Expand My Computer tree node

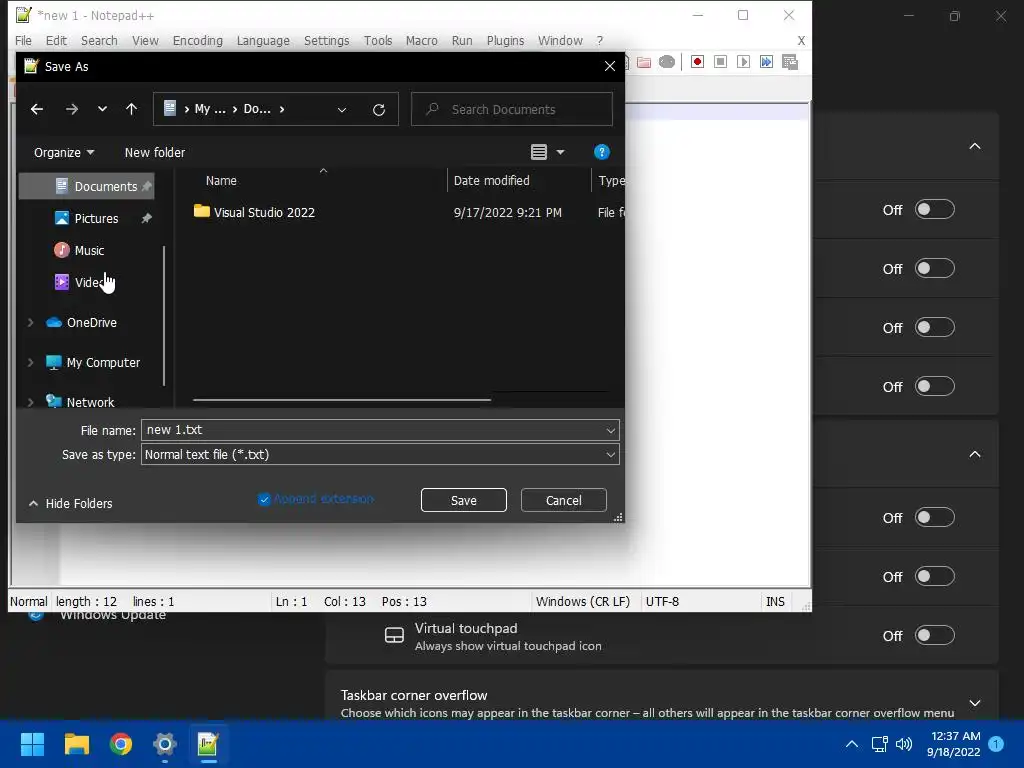point(30,362)
